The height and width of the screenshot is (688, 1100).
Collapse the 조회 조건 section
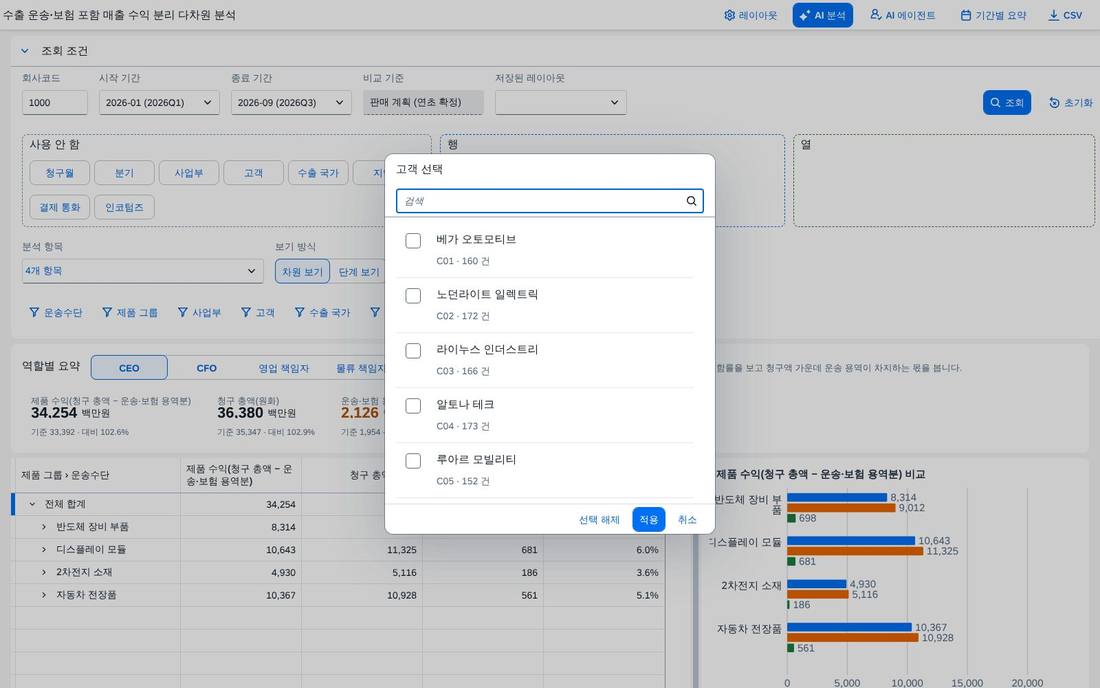[x=25, y=50]
